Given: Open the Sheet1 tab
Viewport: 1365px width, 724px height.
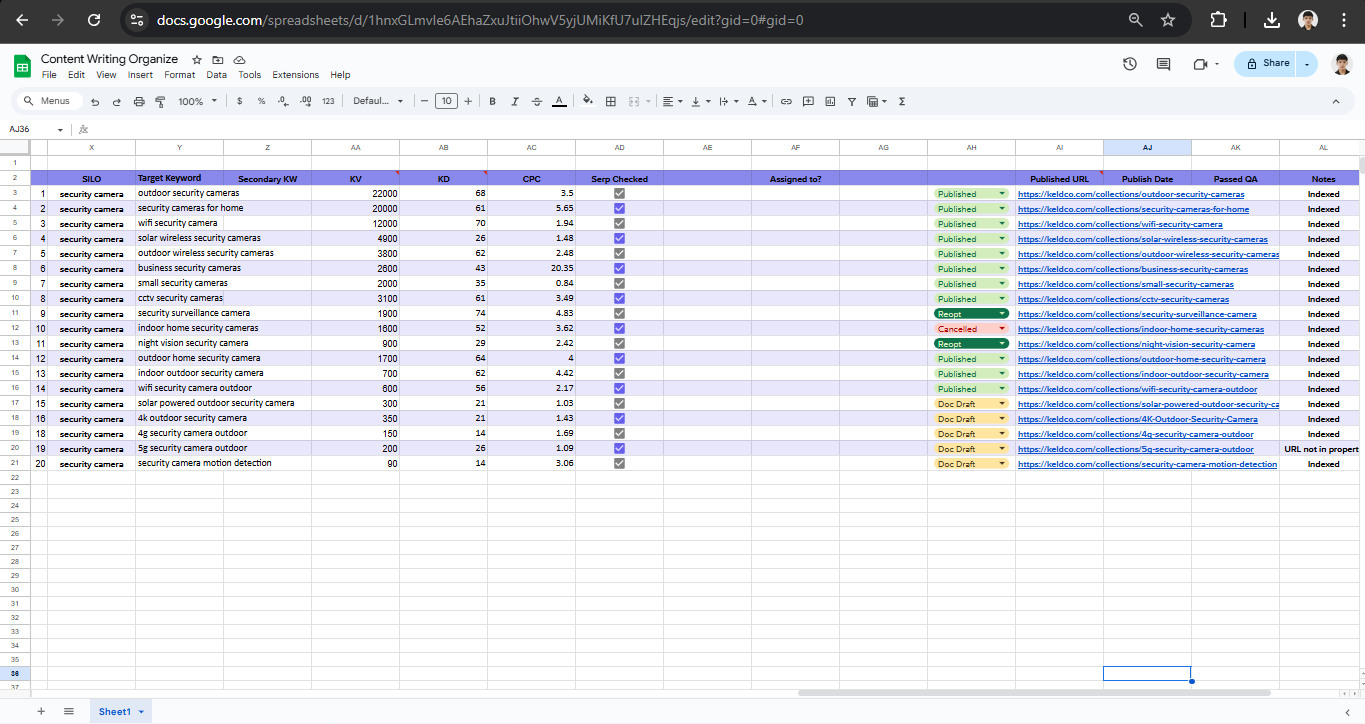Looking at the screenshot, I should (114, 711).
